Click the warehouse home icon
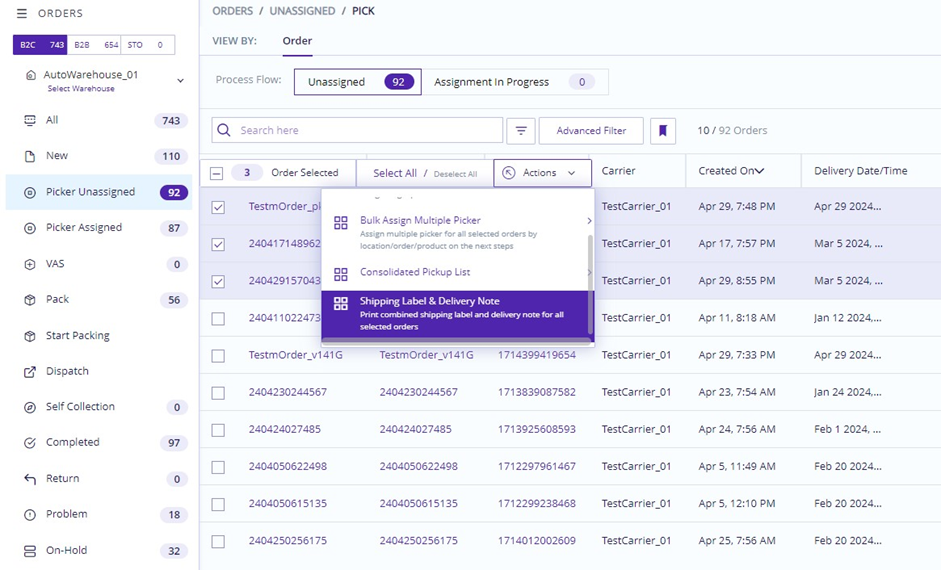 [31, 75]
